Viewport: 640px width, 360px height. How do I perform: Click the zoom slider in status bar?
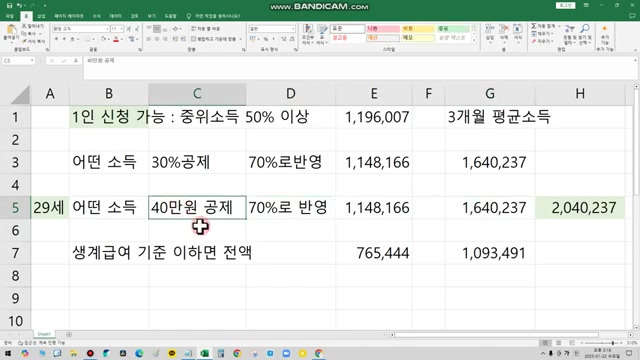602,343
